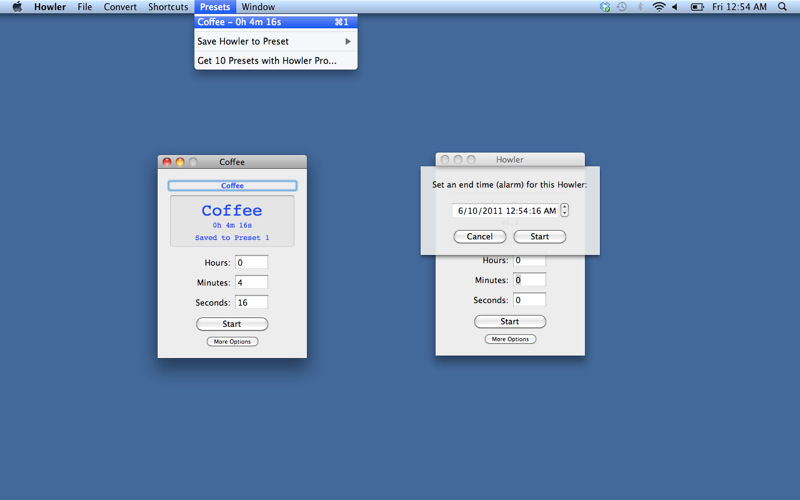
Task: Open More Options in Coffee window
Action: (232, 341)
